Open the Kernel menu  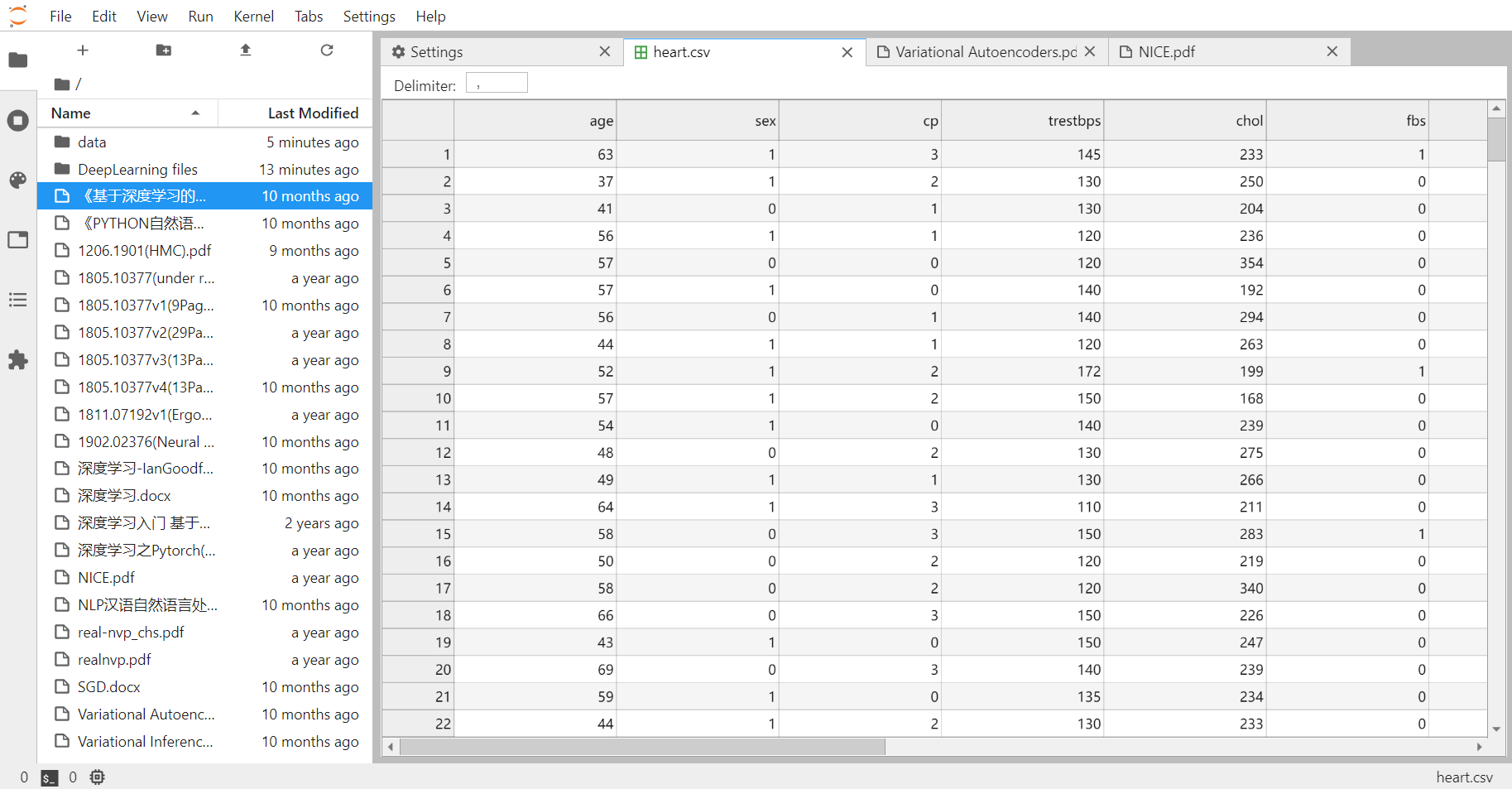coord(253,16)
